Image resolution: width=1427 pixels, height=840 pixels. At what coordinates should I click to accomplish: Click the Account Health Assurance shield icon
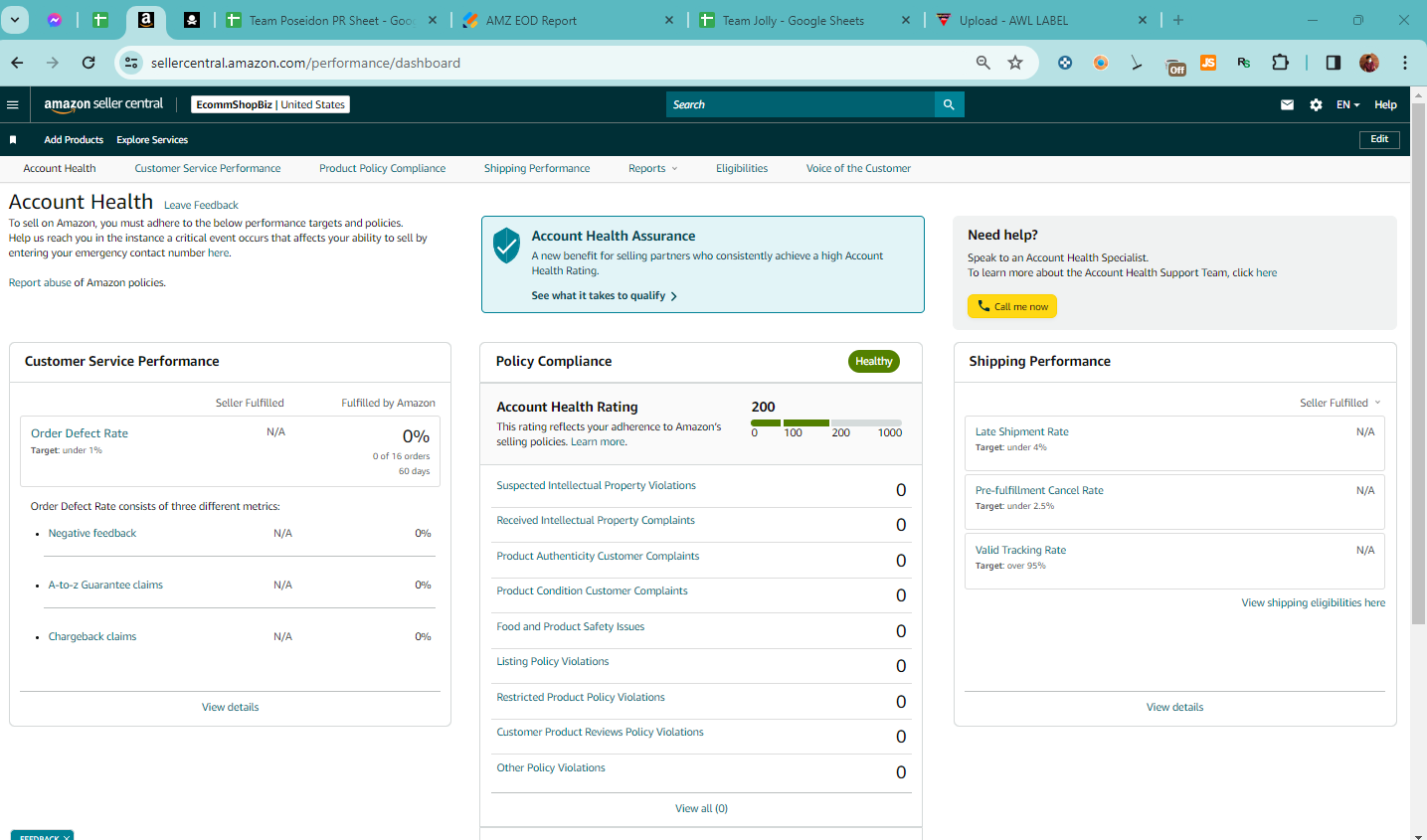[x=506, y=246]
